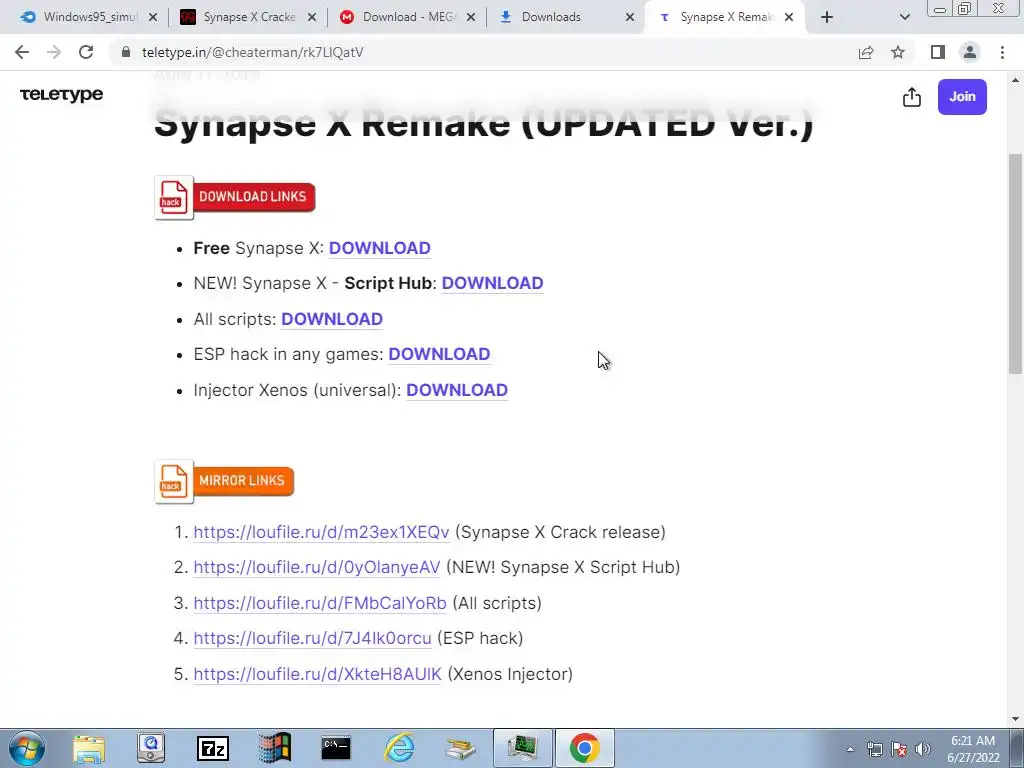Click the network tray icon
This screenshot has height=768, width=1024.
[x=874, y=749]
